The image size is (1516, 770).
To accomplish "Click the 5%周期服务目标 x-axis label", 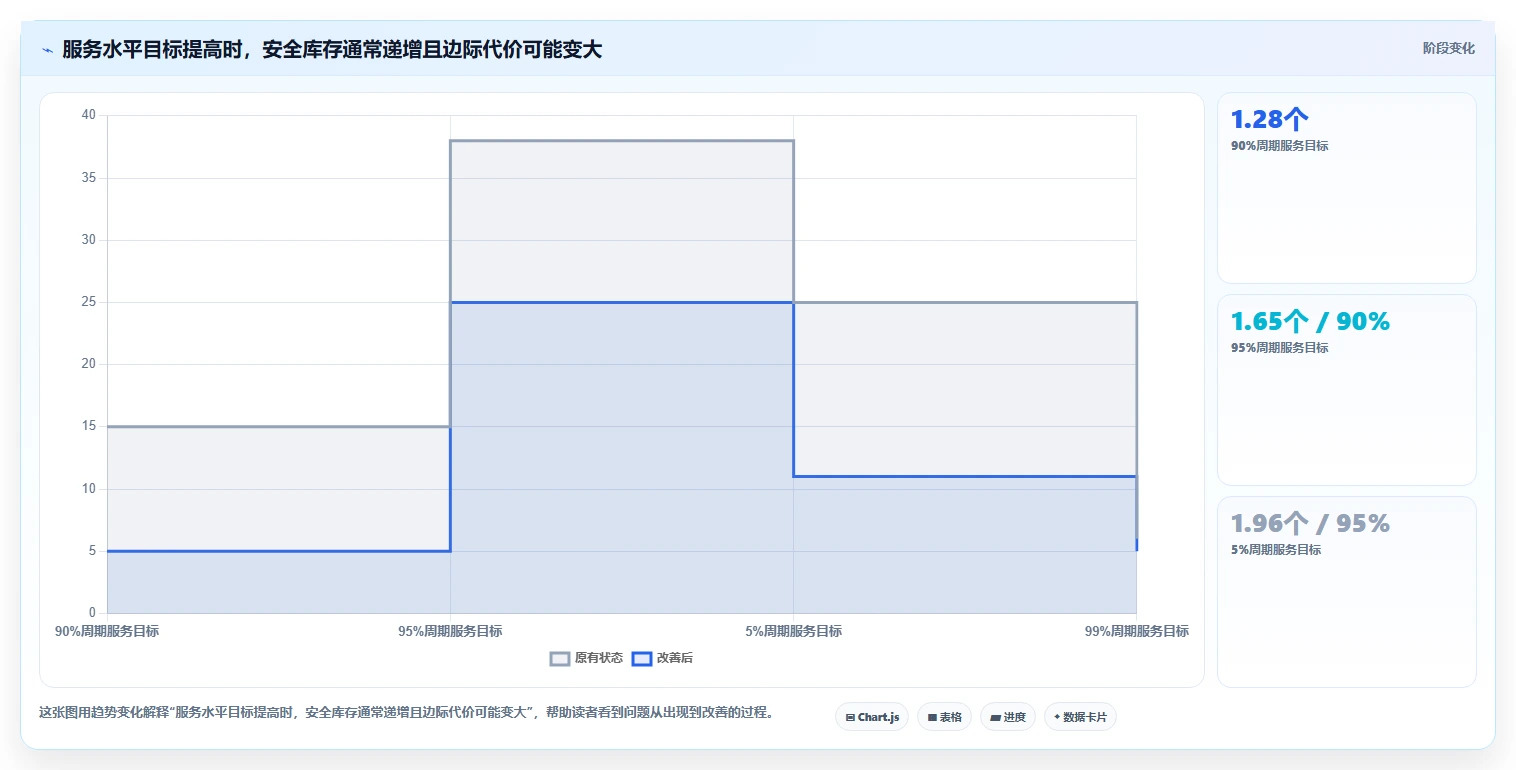I will tap(793, 631).
